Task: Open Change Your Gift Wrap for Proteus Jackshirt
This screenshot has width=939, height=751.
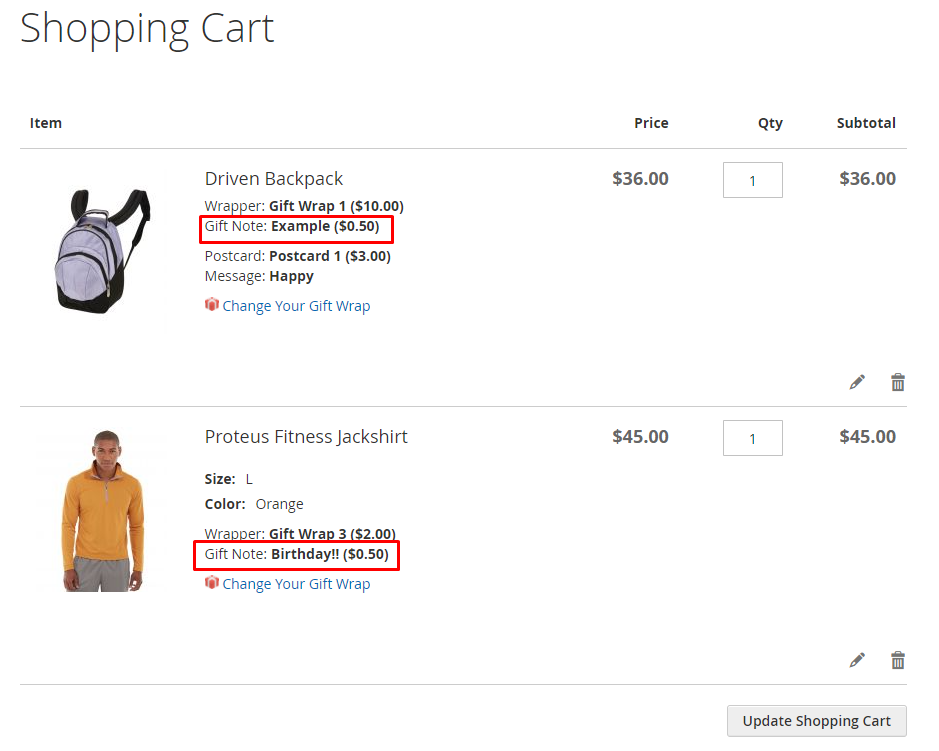Action: pos(296,584)
